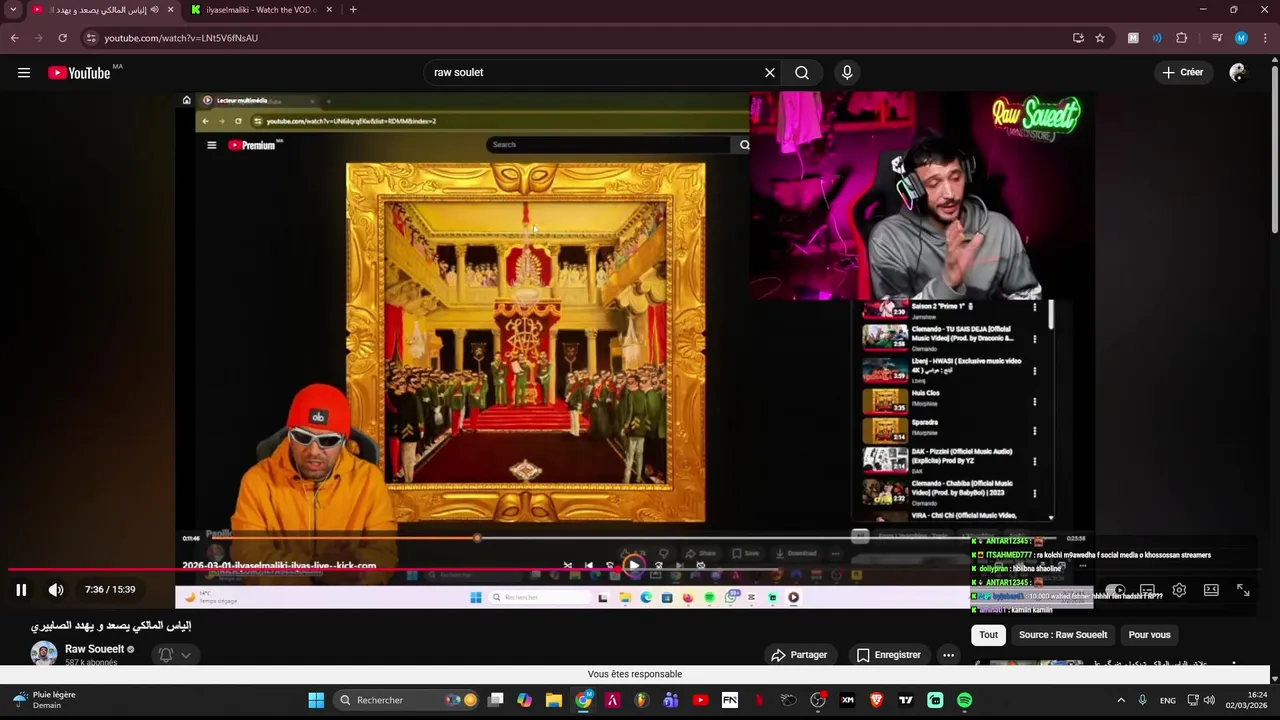Open media controls in Chrome toolbar

pos(1217,38)
